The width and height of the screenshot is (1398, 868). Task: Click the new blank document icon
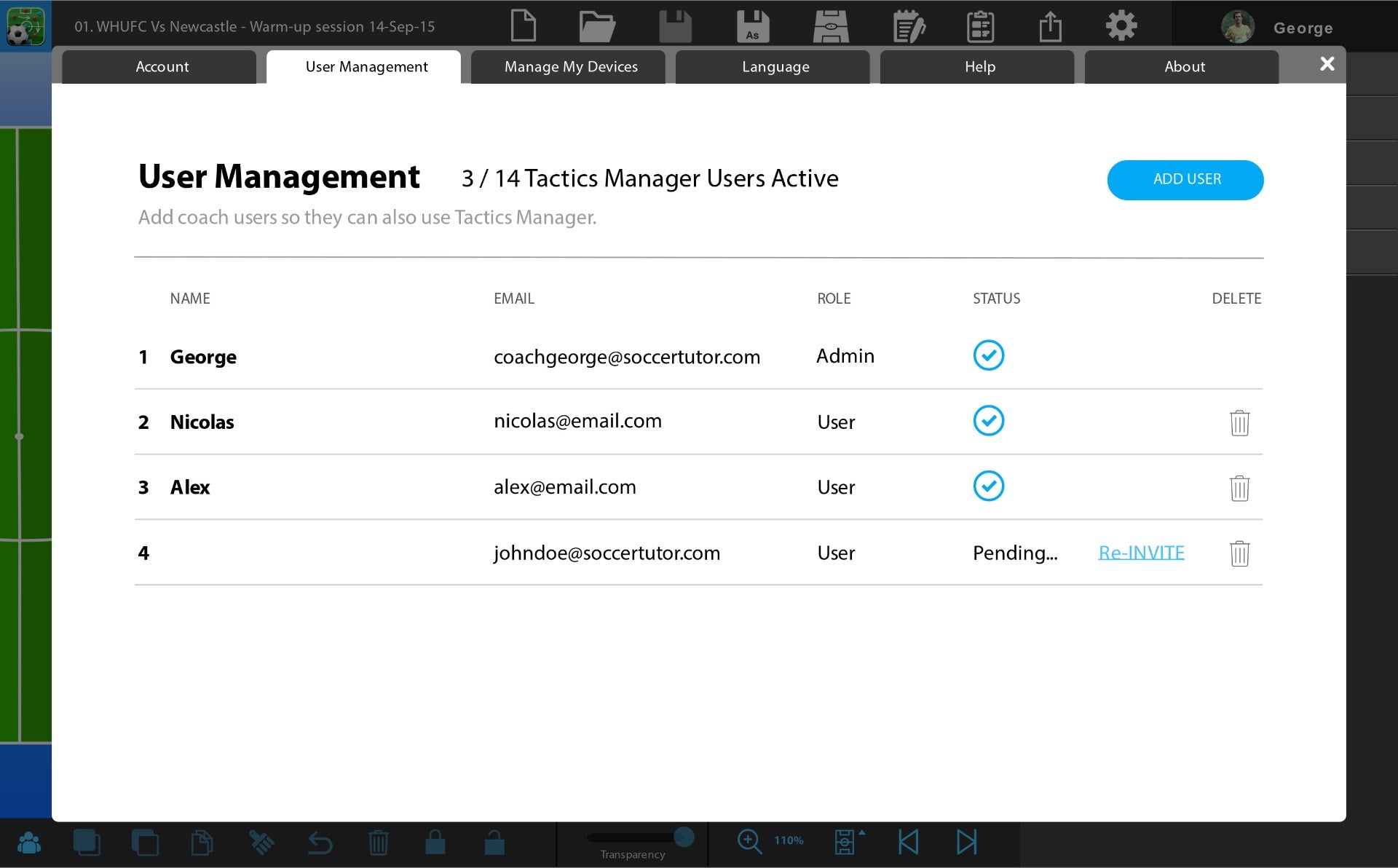[x=523, y=26]
